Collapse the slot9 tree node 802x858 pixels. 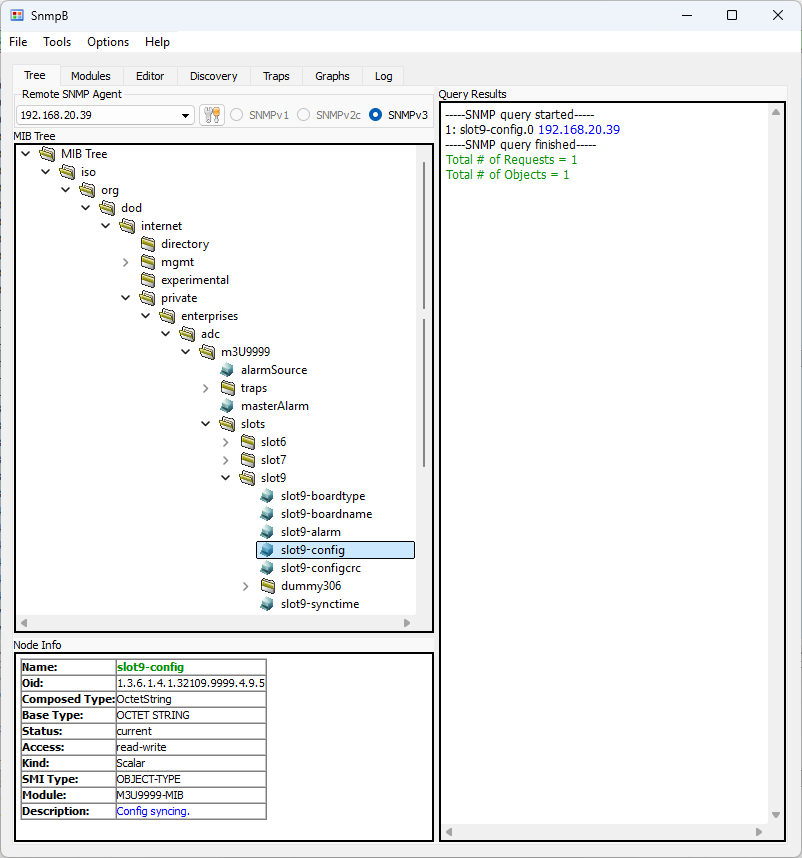(x=225, y=478)
